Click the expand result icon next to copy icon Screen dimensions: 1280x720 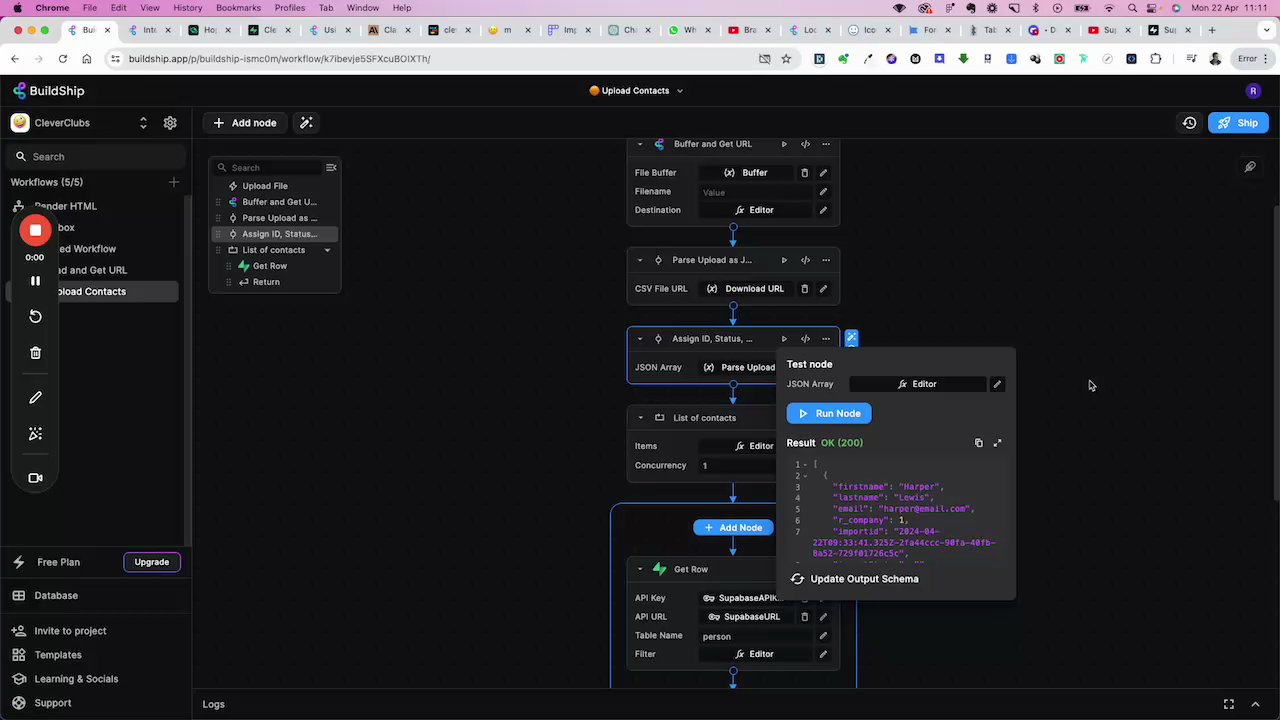(997, 442)
